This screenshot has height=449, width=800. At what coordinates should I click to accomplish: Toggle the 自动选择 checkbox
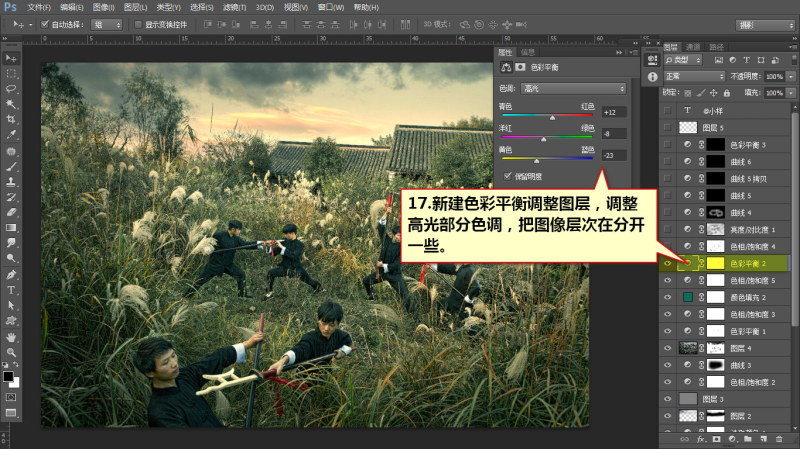[44, 24]
